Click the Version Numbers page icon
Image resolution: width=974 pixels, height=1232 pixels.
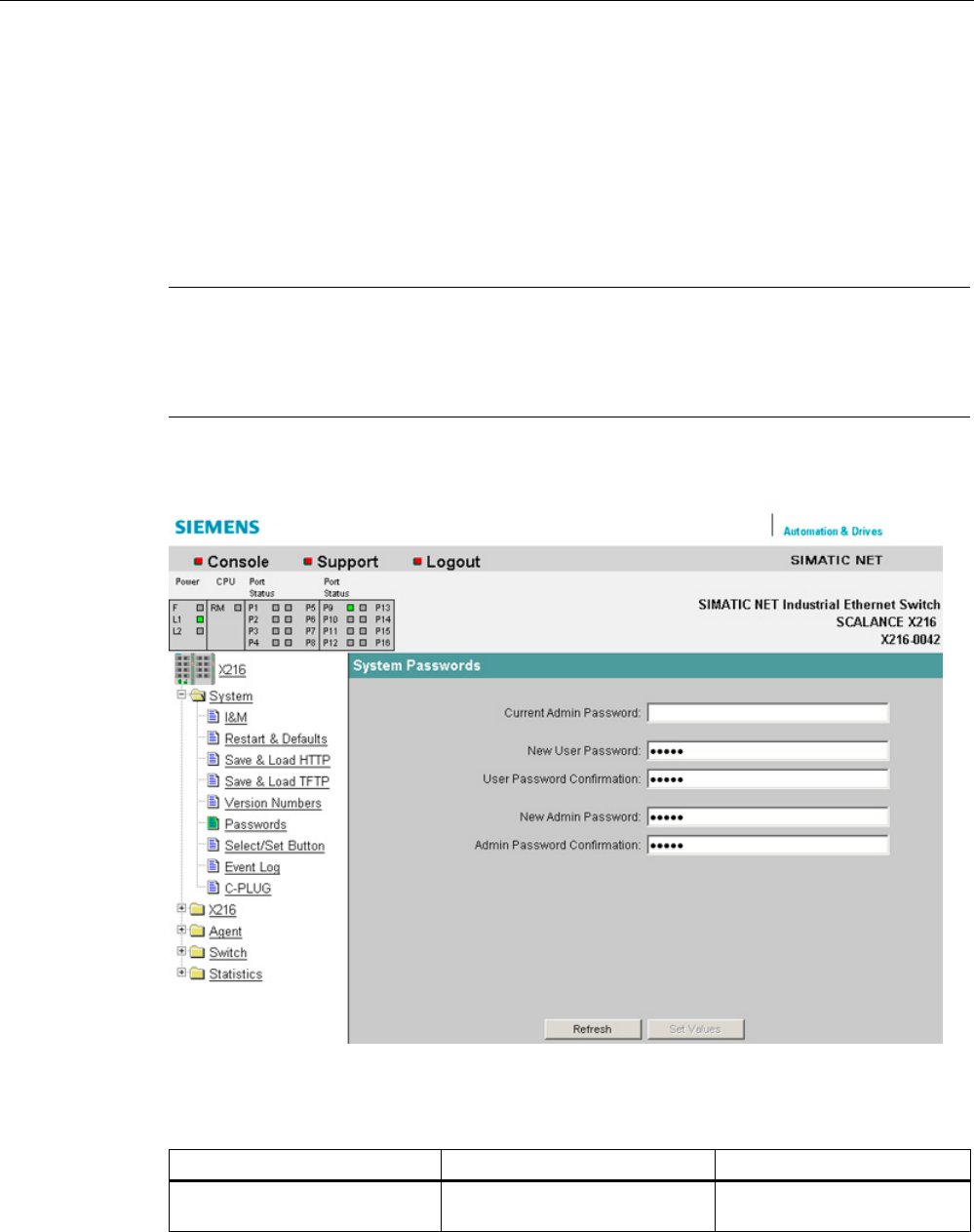(x=214, y=803)
